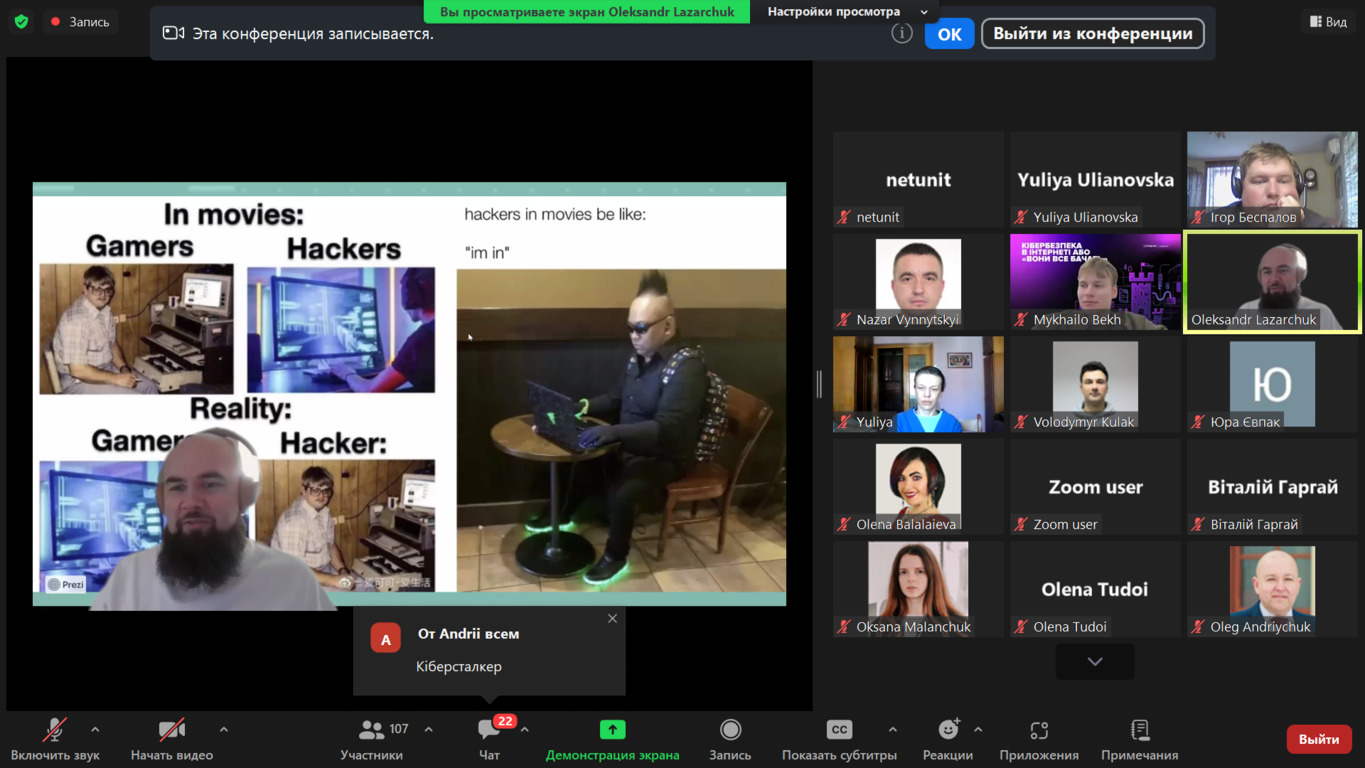Select Юра Євпак participant tile
Viewport: 1365px width, 768px height.
(1272, 384)
